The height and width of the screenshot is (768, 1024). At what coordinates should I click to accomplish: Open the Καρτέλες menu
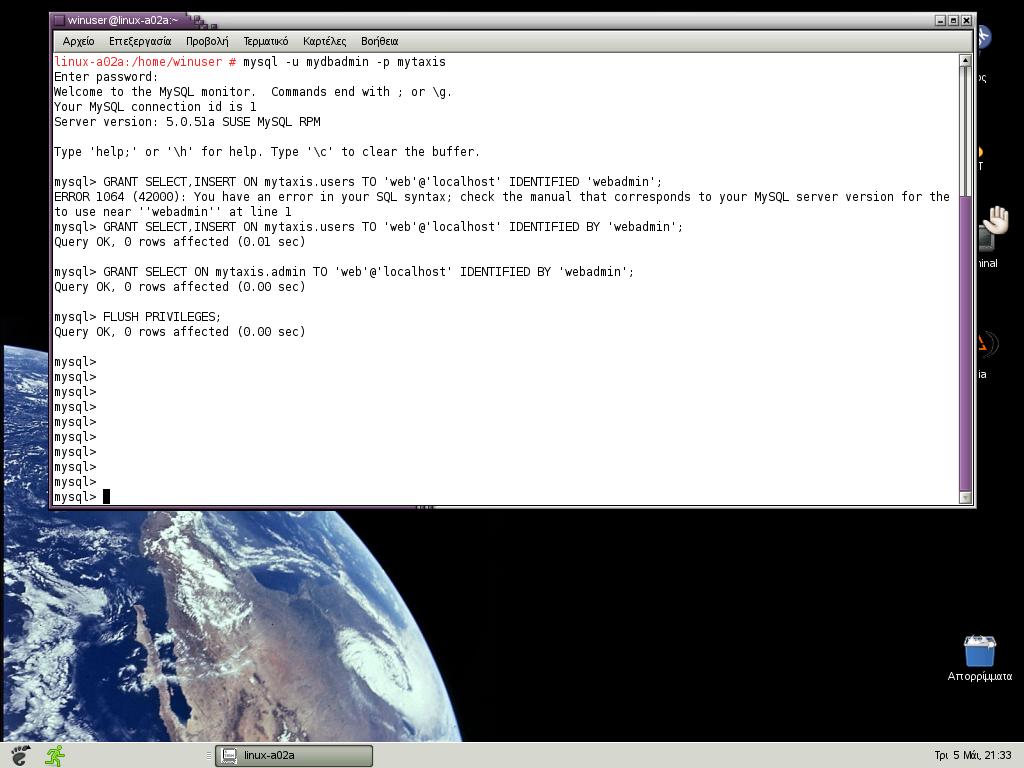tap(324, 41)
